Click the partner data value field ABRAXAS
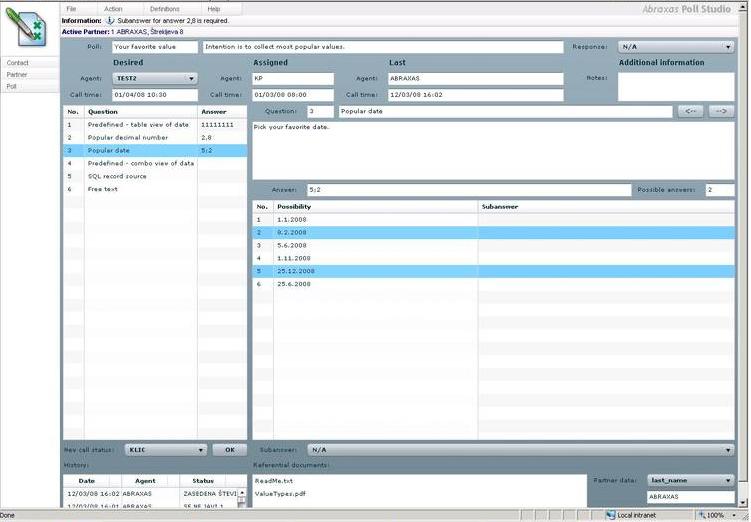This screenshot has height=522, width=751. pos(691,497)
